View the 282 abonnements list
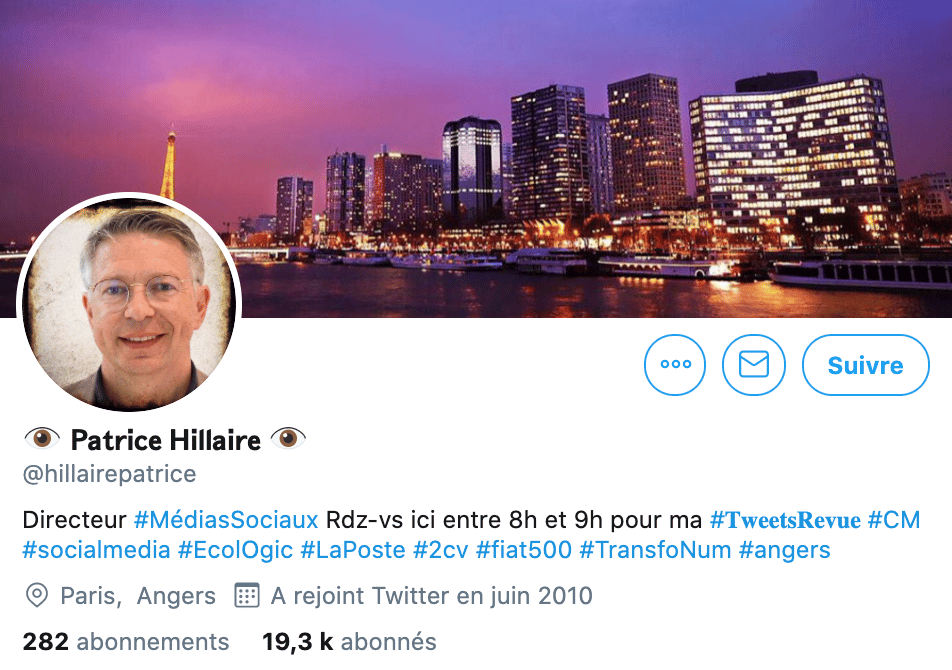This screenshot has width=952, height=670. (x=126, y=641)
